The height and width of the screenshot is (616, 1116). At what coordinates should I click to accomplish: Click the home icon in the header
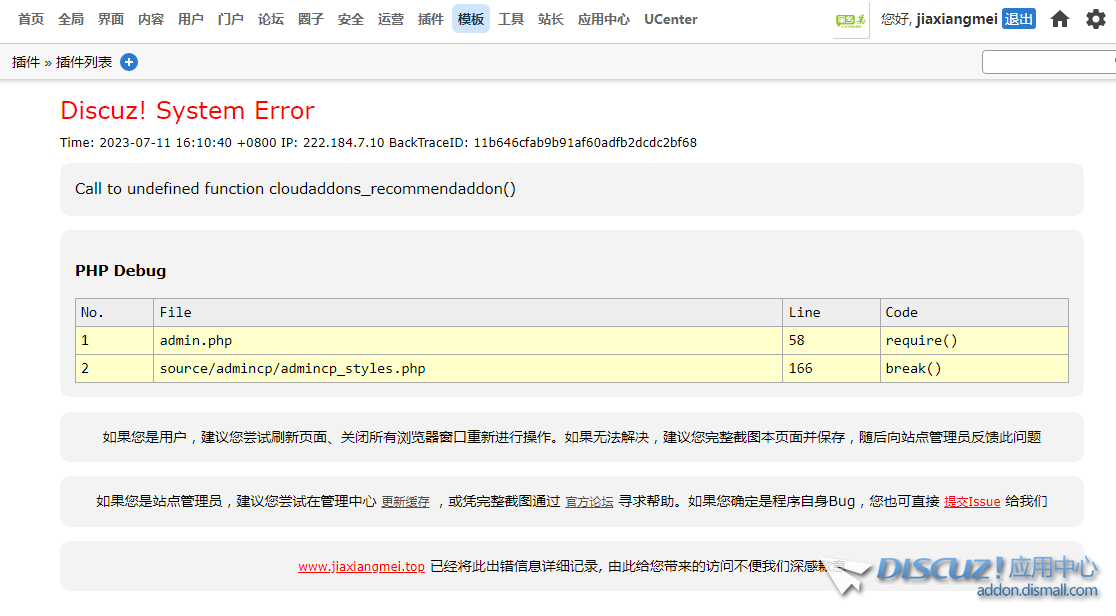(1060, 19)
